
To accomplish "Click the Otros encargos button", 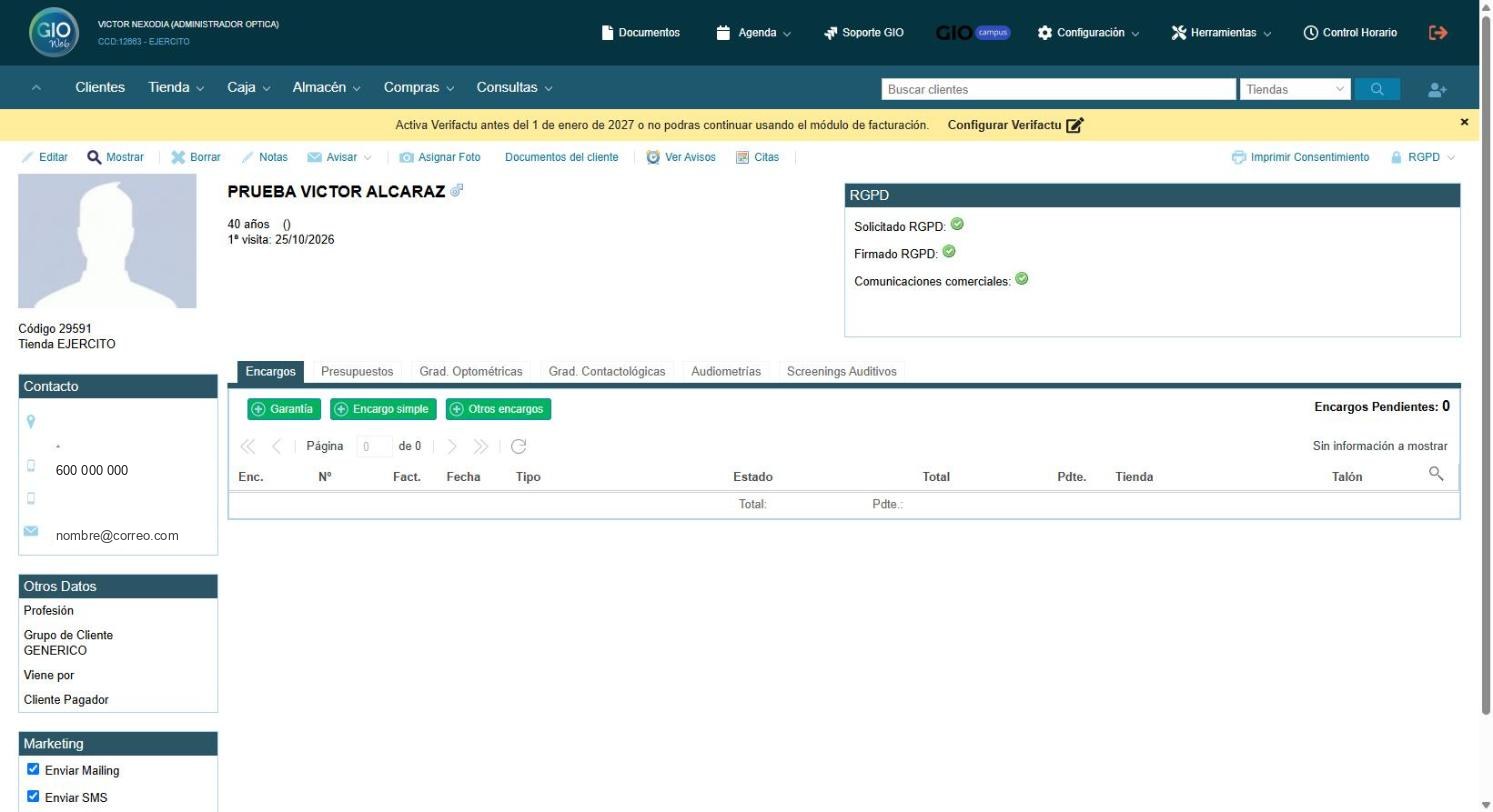I will click(x=498, y=409).
